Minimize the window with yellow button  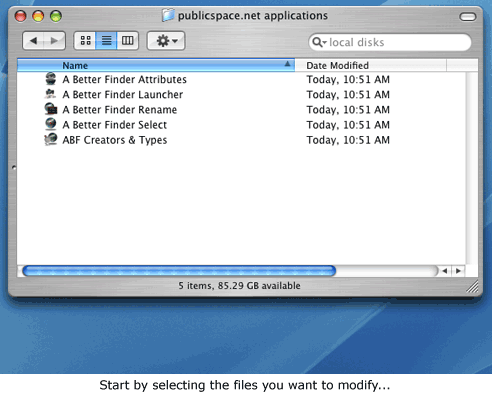[38, 16]
